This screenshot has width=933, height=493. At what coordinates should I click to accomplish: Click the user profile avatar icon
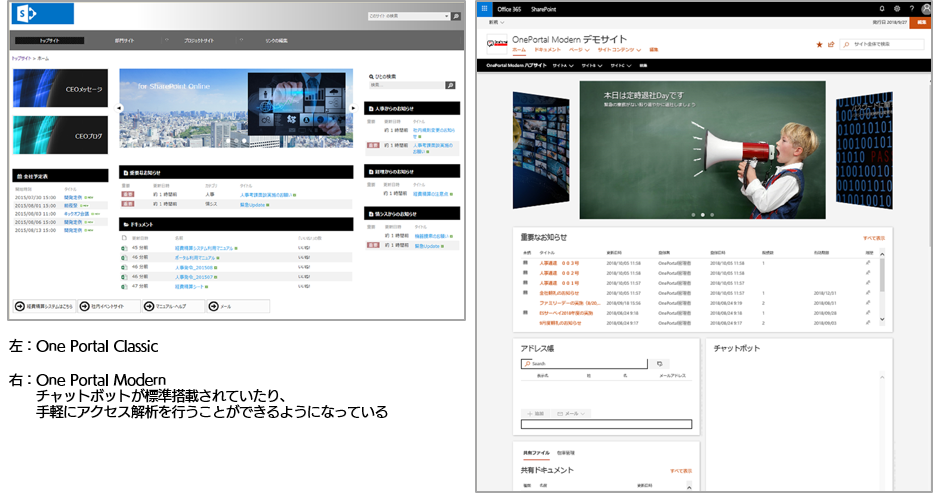pos(926,8)
